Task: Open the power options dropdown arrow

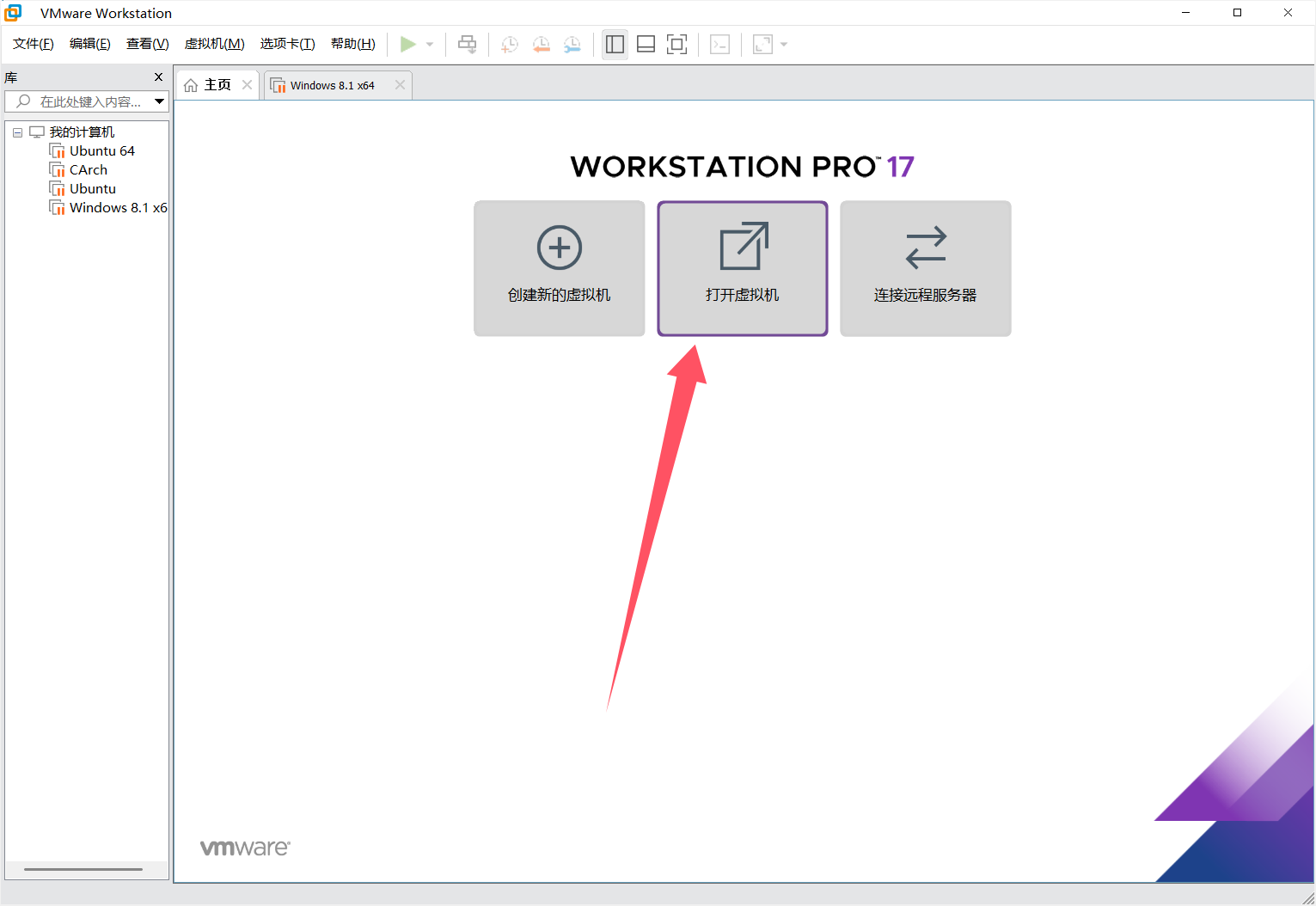Action: click(430, 45)
